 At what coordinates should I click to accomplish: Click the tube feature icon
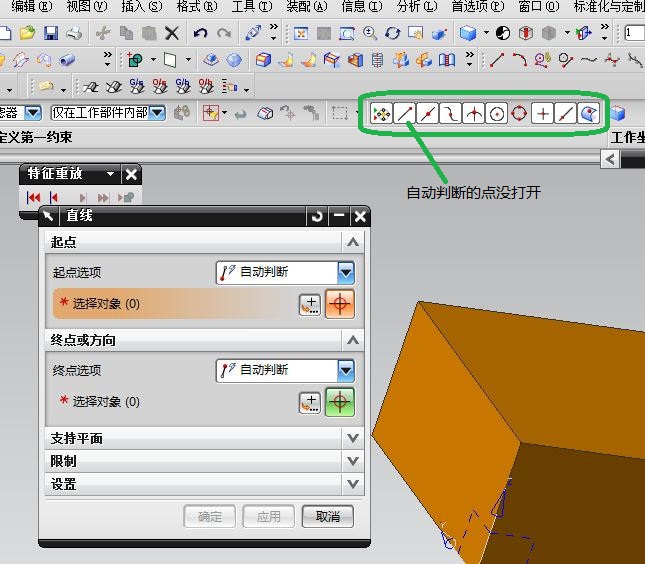[x=67, y=60]
